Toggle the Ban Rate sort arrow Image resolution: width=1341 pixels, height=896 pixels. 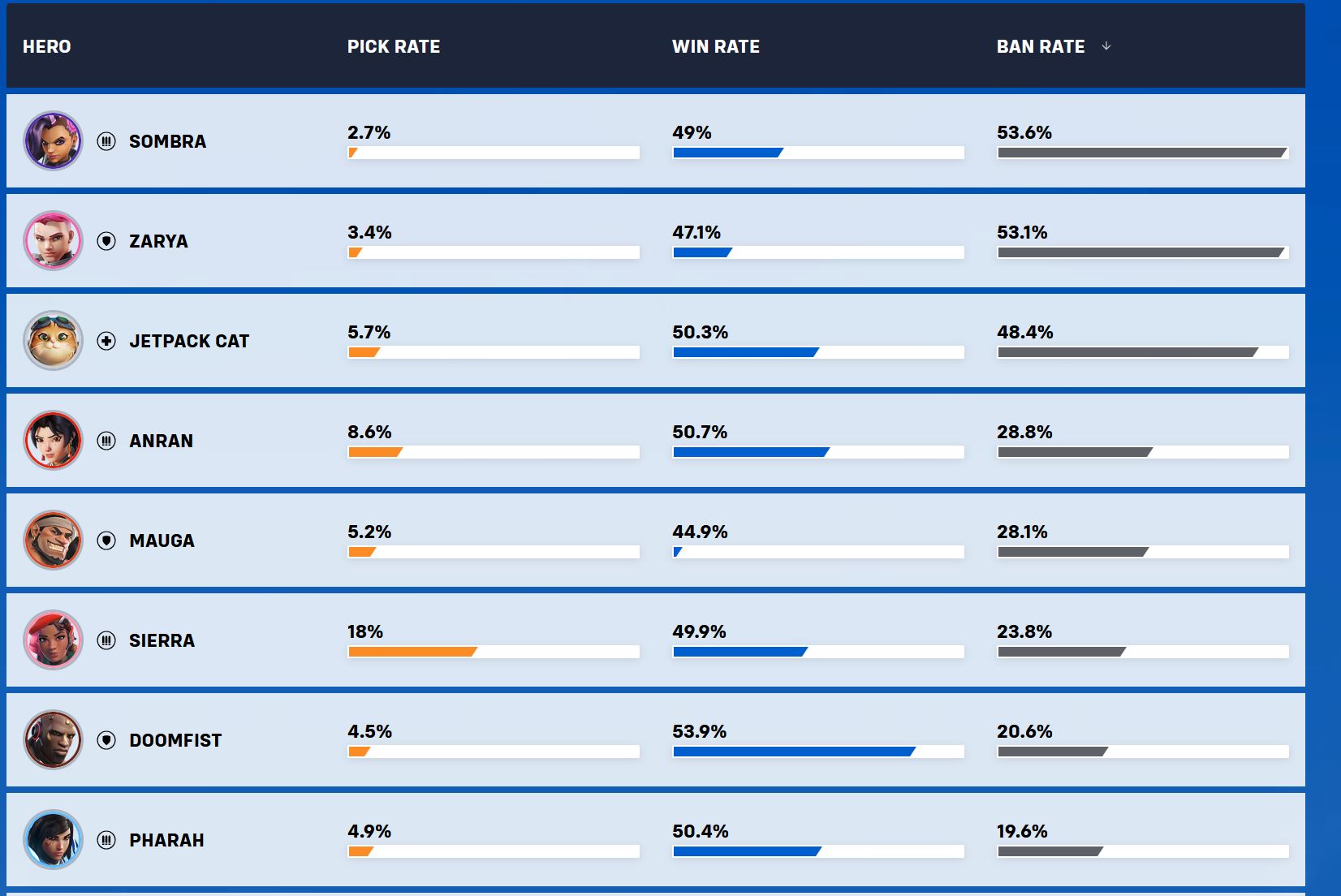pyautogui.click(x=1106, y=46)
